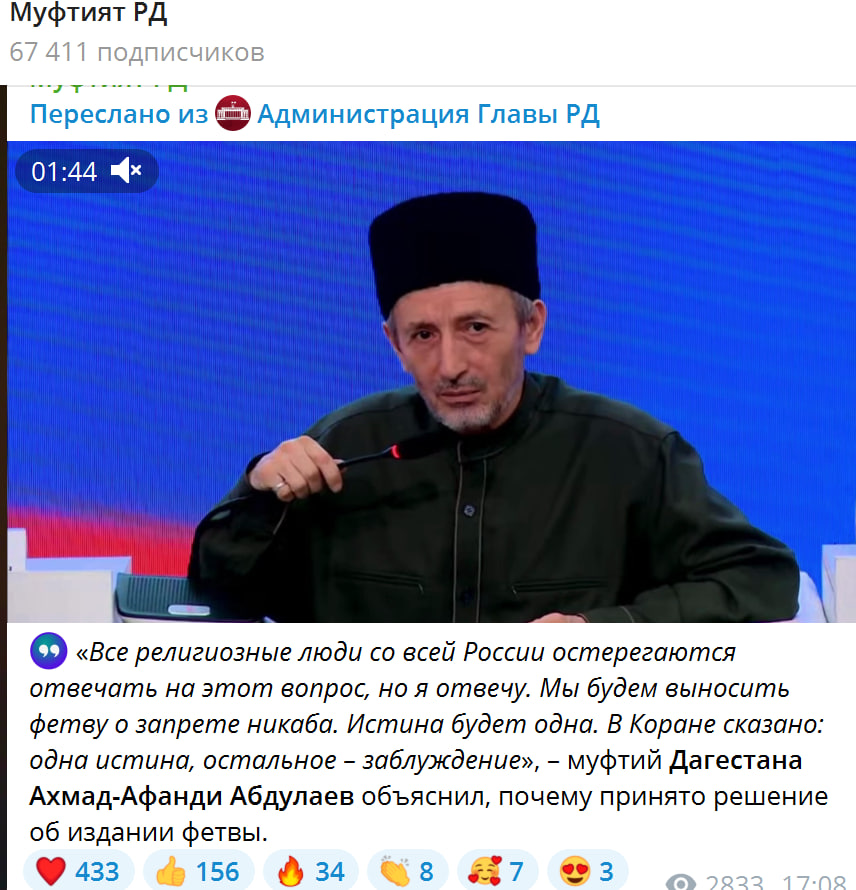Click the Администрация Главы РД channel avatar
856x890 pixels.
[x=233, y=114]
